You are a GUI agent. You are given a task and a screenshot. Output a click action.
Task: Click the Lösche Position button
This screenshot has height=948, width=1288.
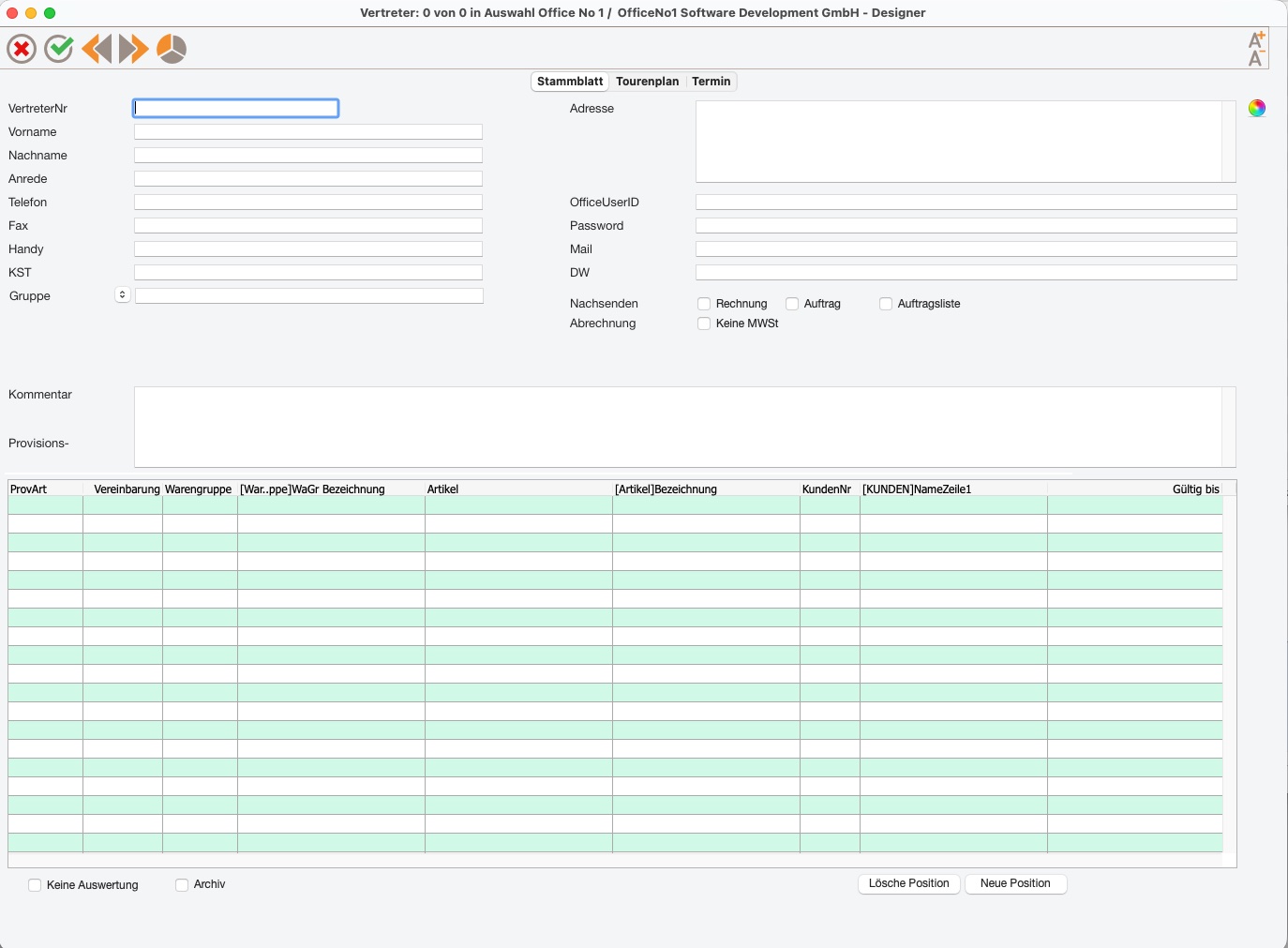point(909,883)
